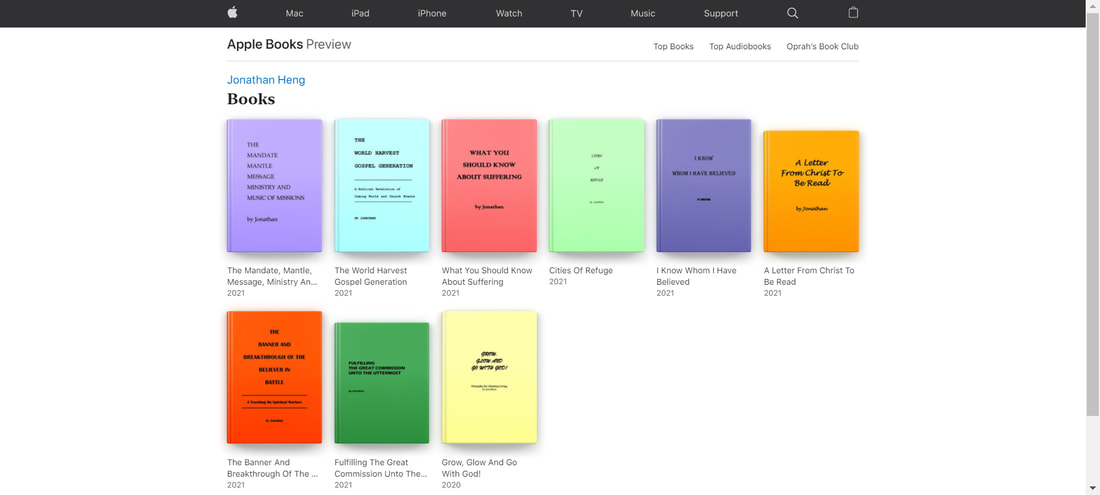Click the vertical page scrollbar thumb
The width and height of the screenshot is (1100, 495).
[1093, 214]
